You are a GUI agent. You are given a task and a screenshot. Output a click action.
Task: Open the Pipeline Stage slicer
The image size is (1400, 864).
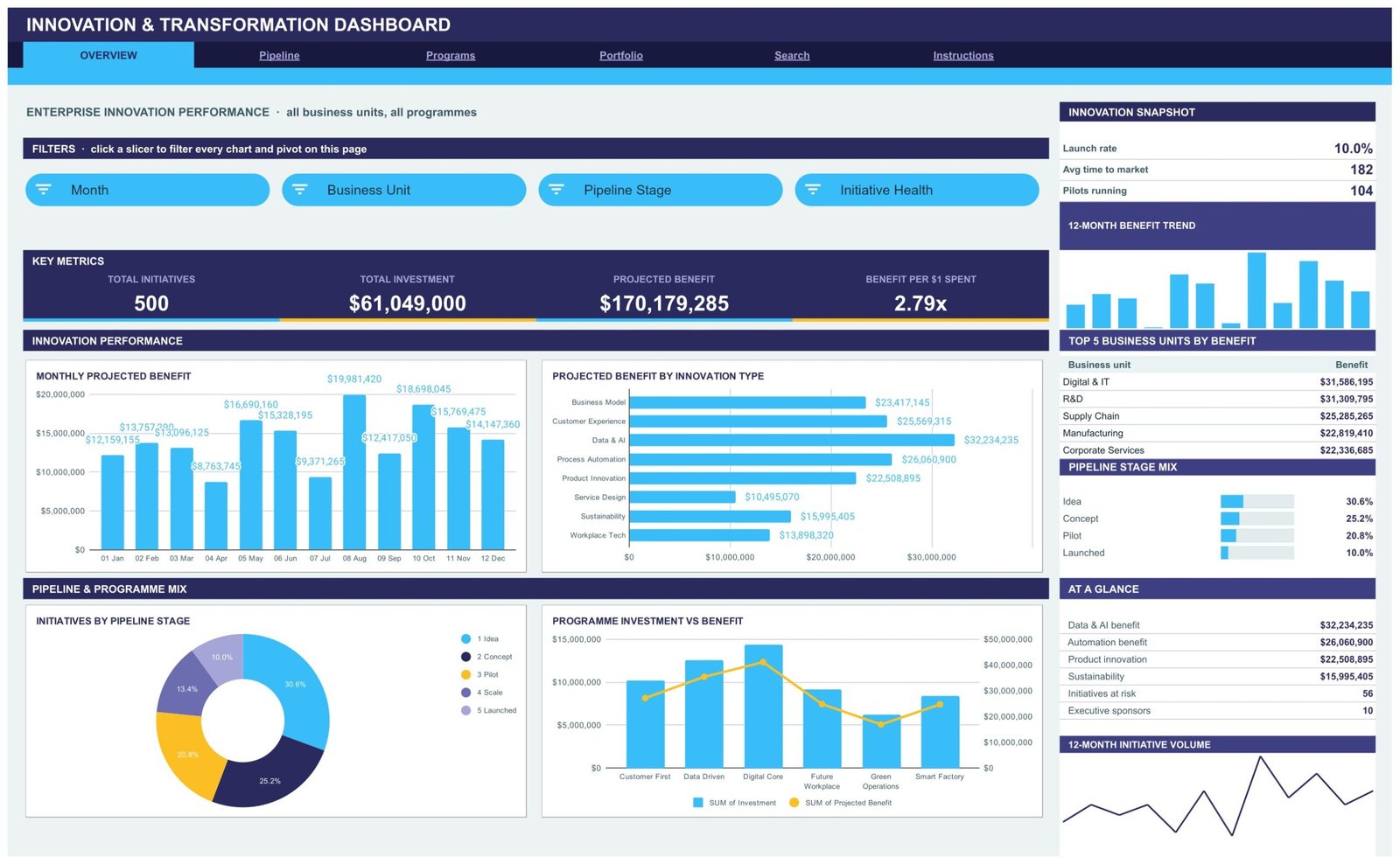pos(660,190)
